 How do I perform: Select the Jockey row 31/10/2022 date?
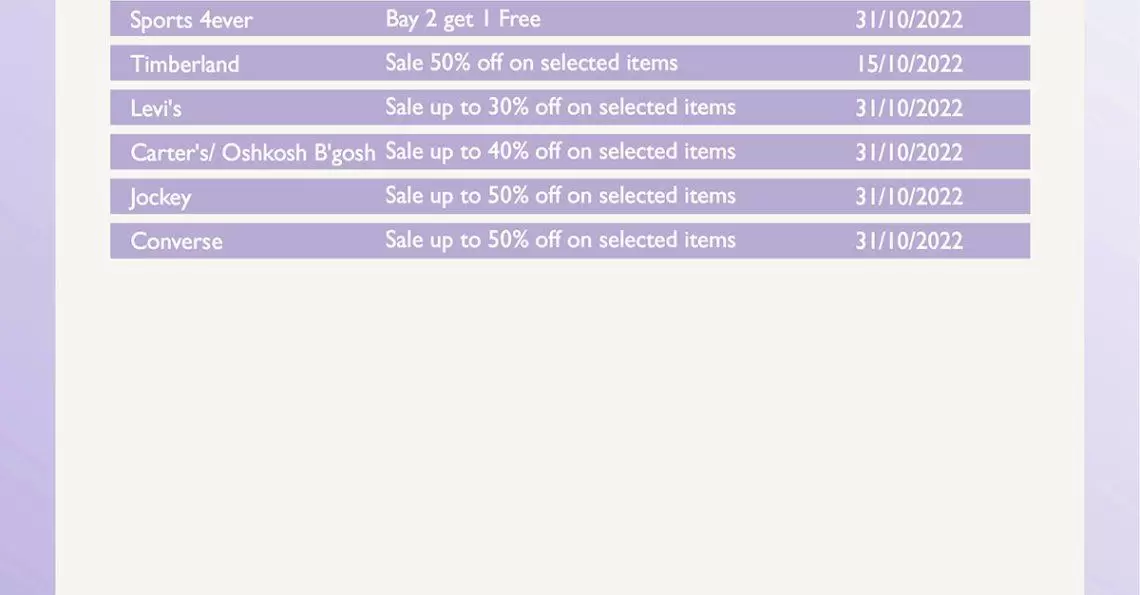909,197
